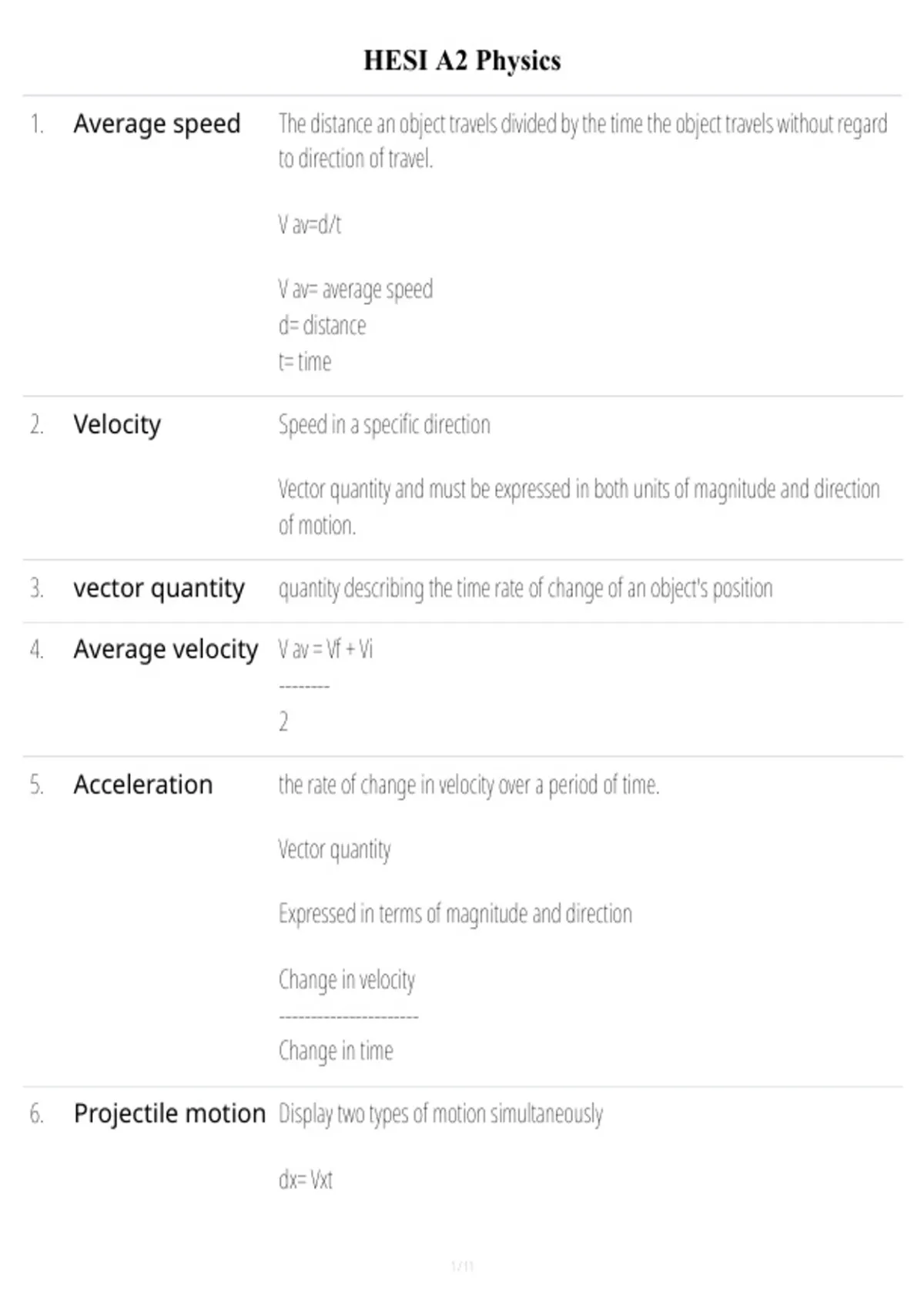Click the Average velocity term
The height and width of the screenshot is (1309, 924).
point(166,649)
